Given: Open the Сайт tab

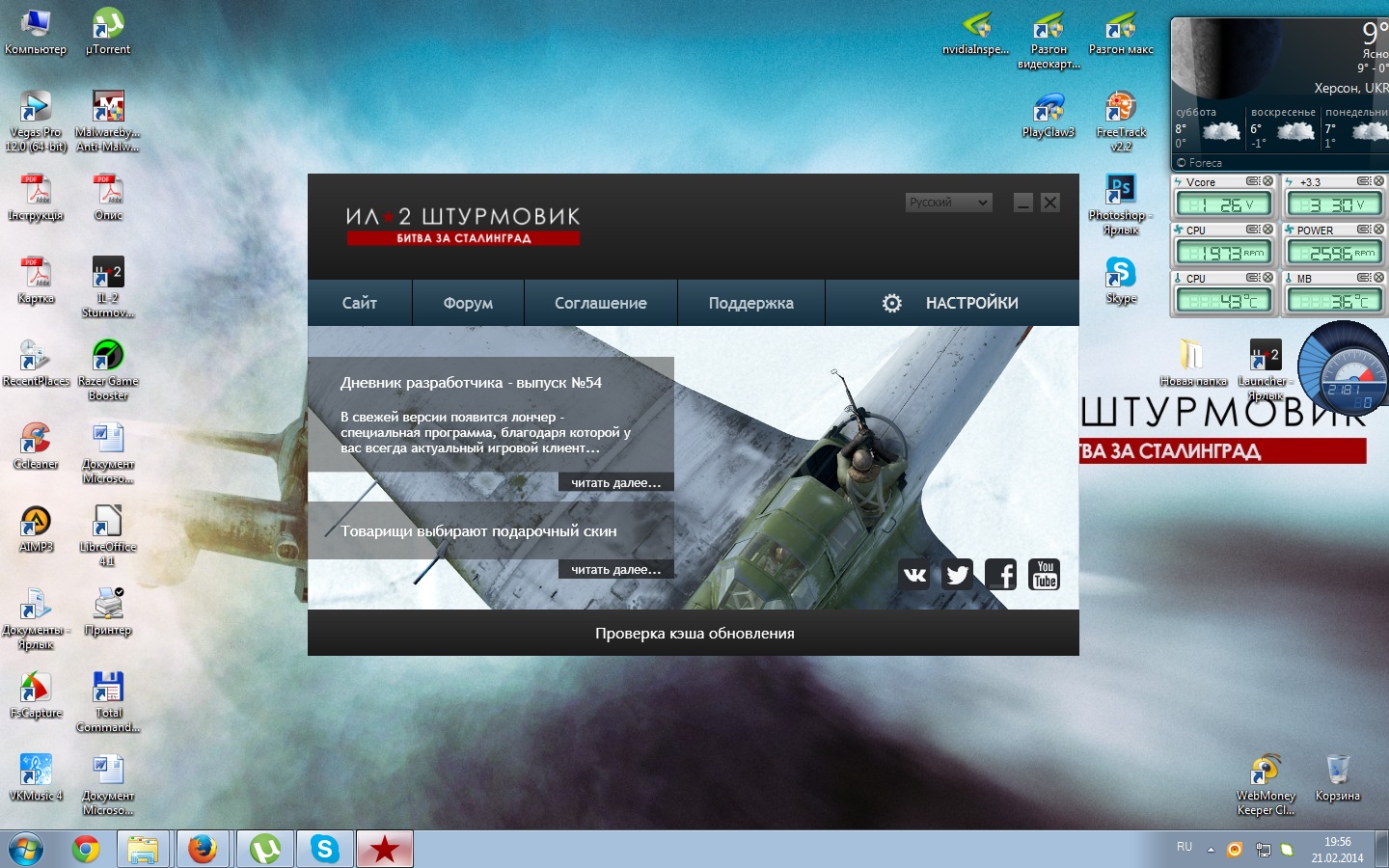Looking at the screenshot, I should point(360,303).
